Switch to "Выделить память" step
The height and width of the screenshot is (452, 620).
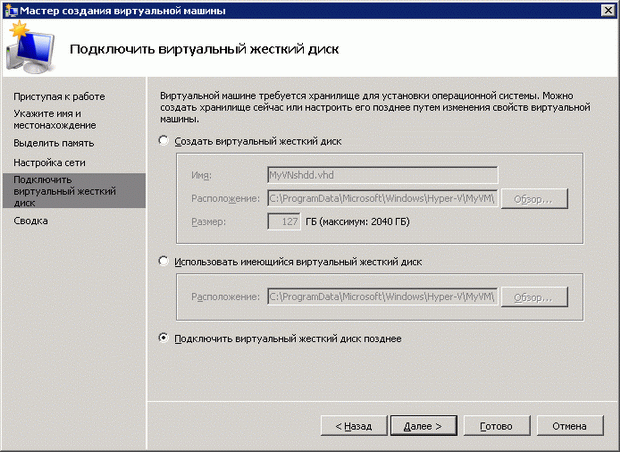point(53,144)
